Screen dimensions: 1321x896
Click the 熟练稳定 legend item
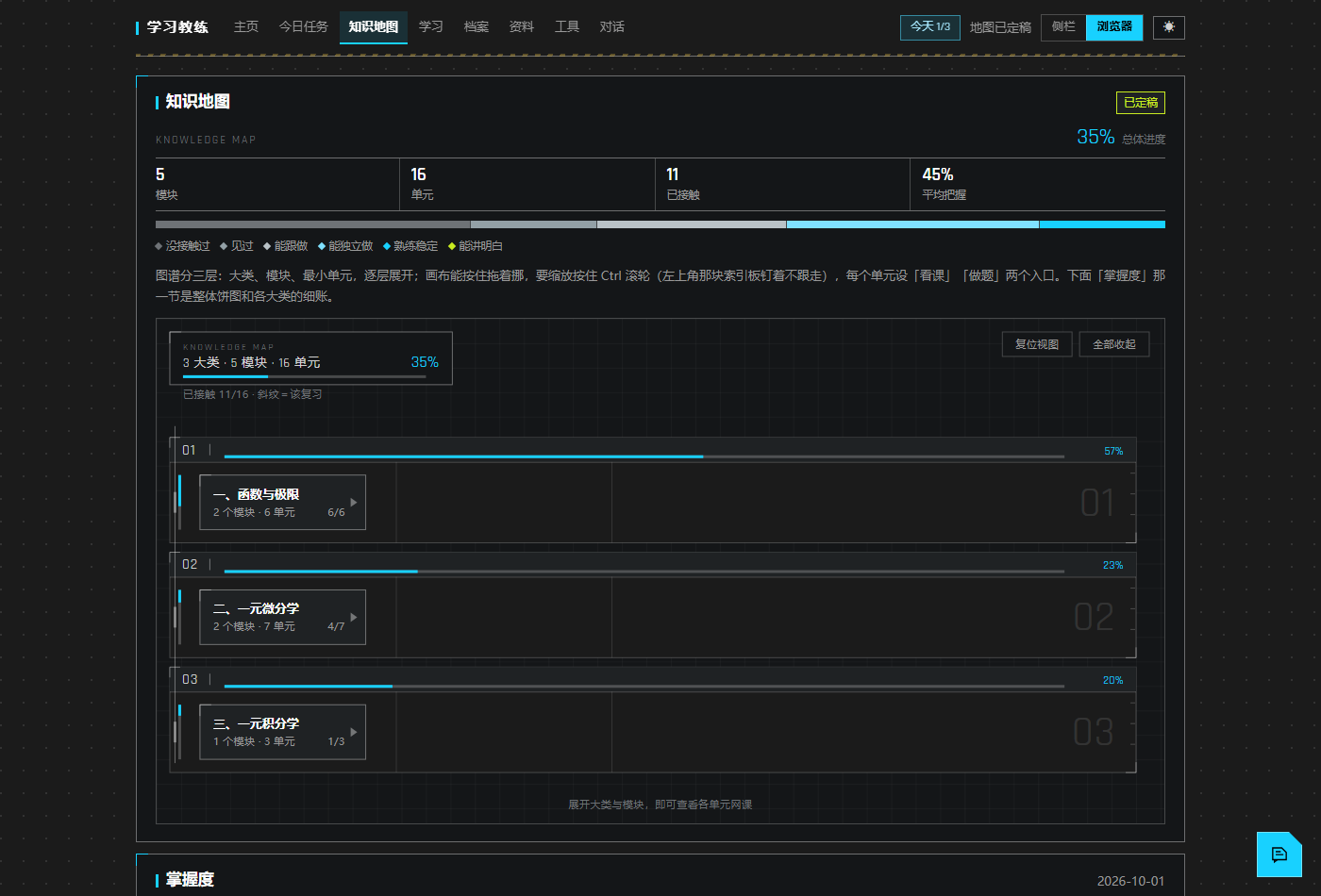(x=410, y=246)
